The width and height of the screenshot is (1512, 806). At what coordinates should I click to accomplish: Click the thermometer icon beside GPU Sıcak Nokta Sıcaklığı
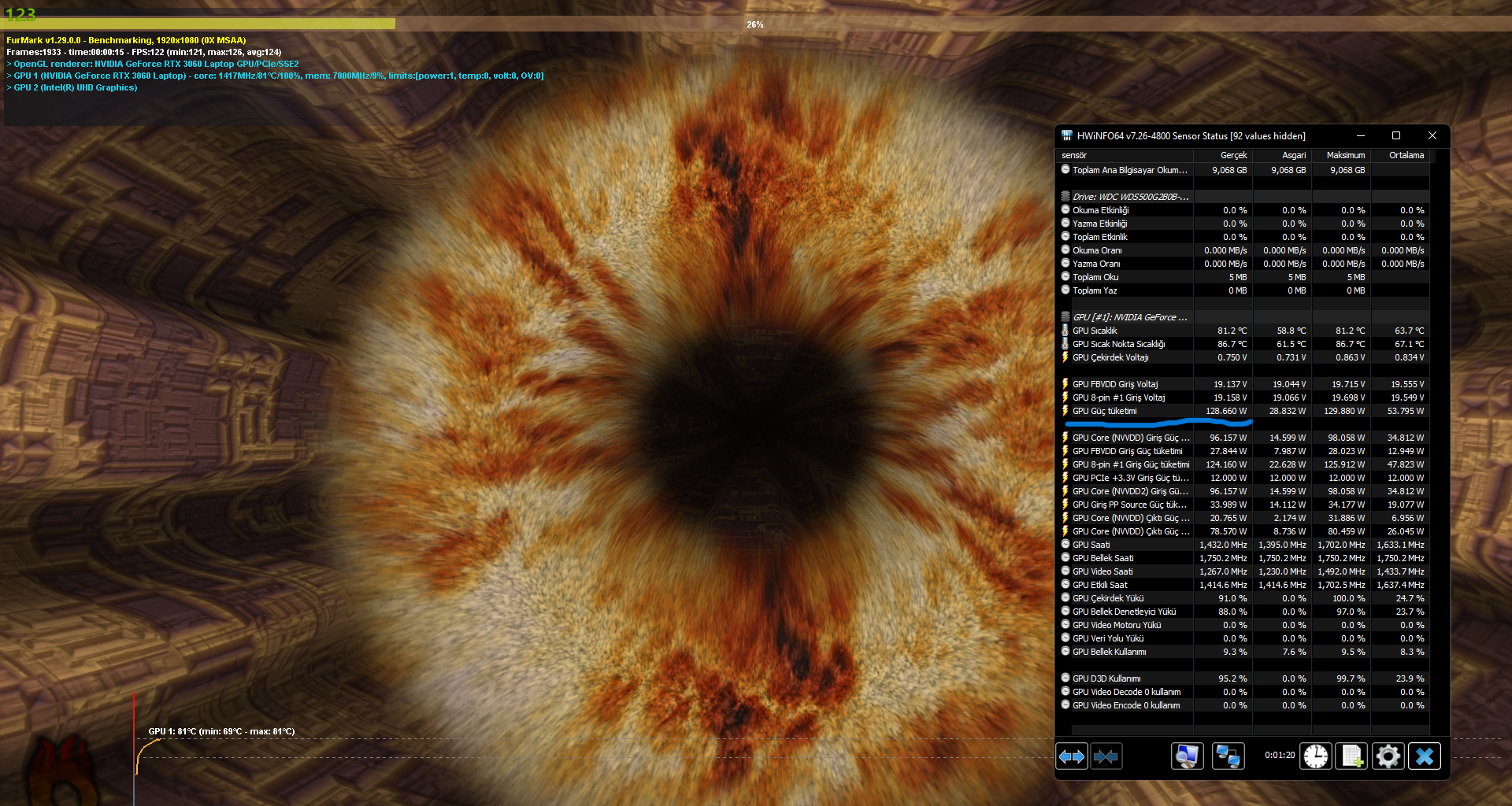click(x=1065, y=344)
